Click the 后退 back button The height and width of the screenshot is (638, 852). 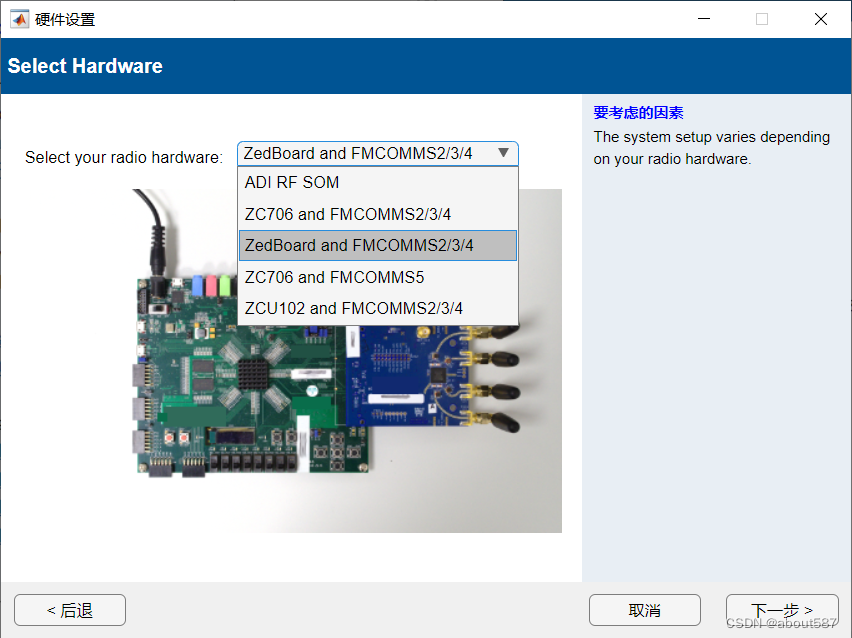pos(70,610)
